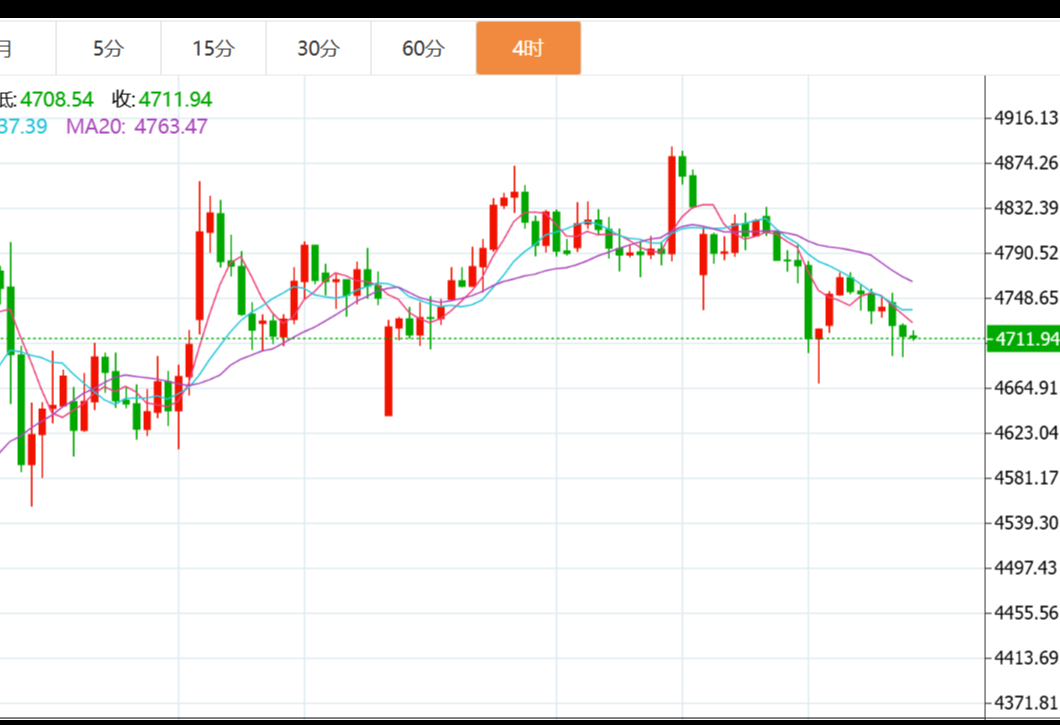Screen dimensions: 1060x725
Task: Choose the 60分 timeframe tab
Action: [423, 48]
